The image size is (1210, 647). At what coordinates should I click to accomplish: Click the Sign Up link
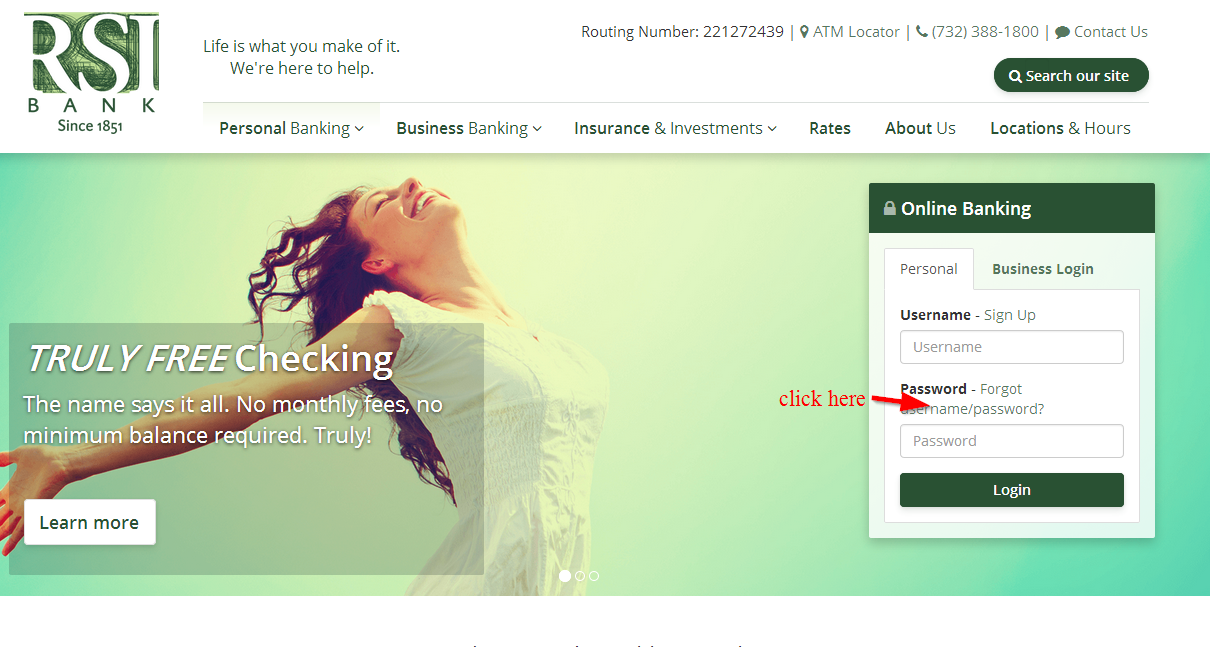(x=1010, y=315)
